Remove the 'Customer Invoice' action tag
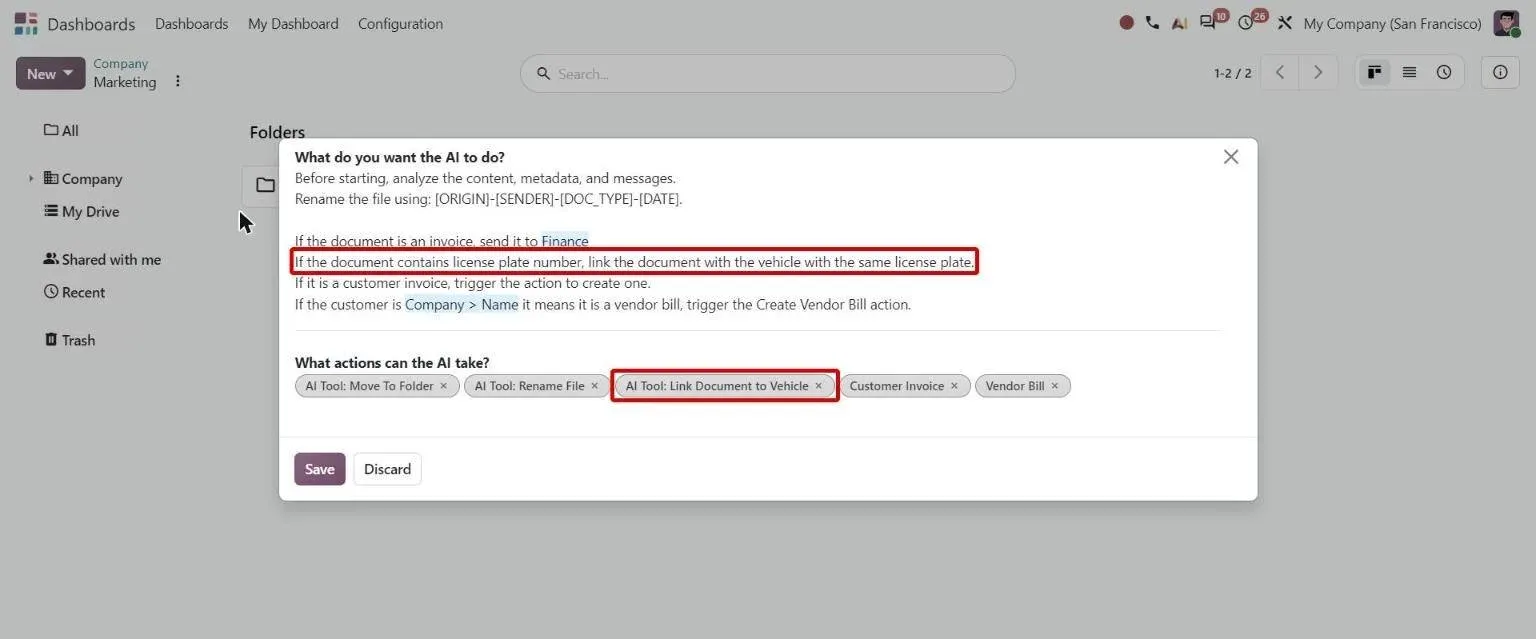The image size is (1536, 639). point(954,386)
